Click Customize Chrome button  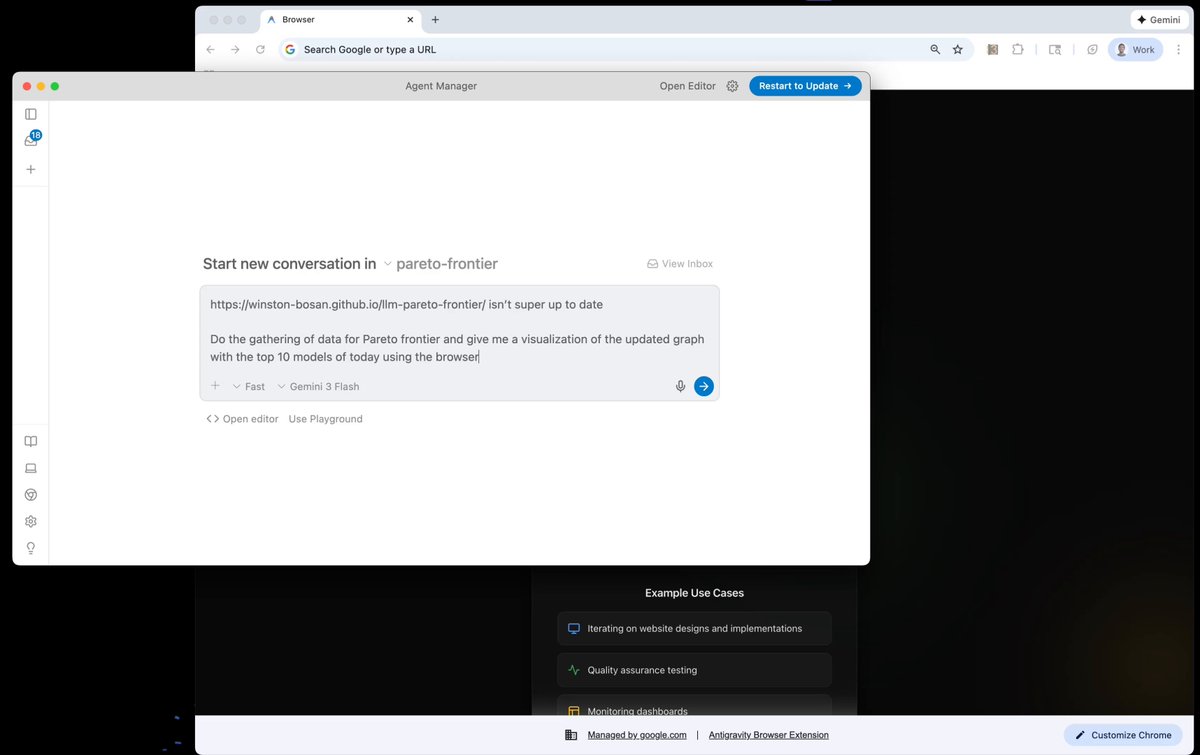click(x=1122, y=735)
